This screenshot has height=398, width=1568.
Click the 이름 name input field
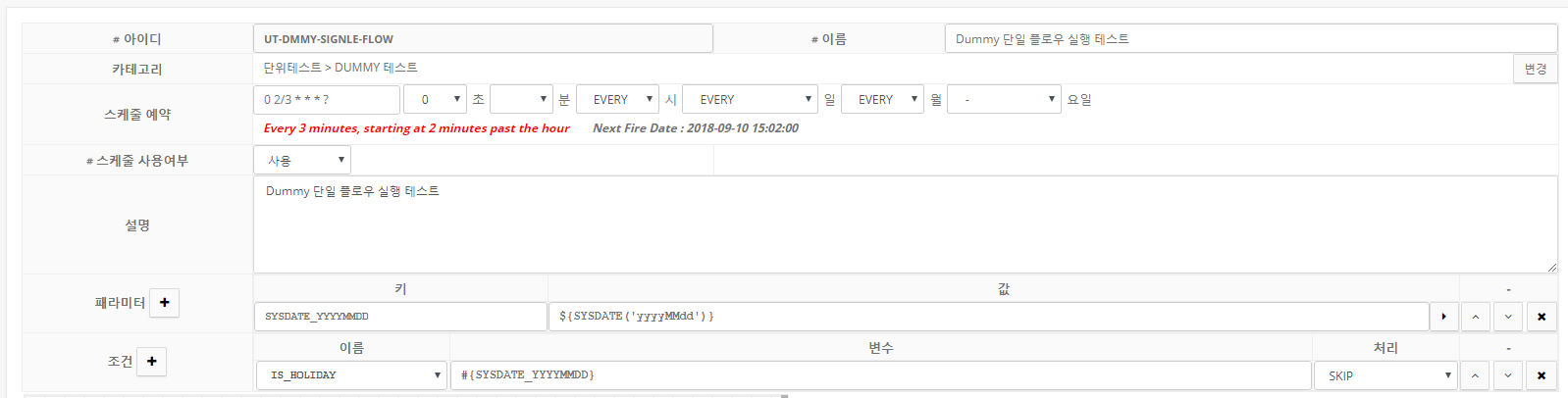(1251, 39)
